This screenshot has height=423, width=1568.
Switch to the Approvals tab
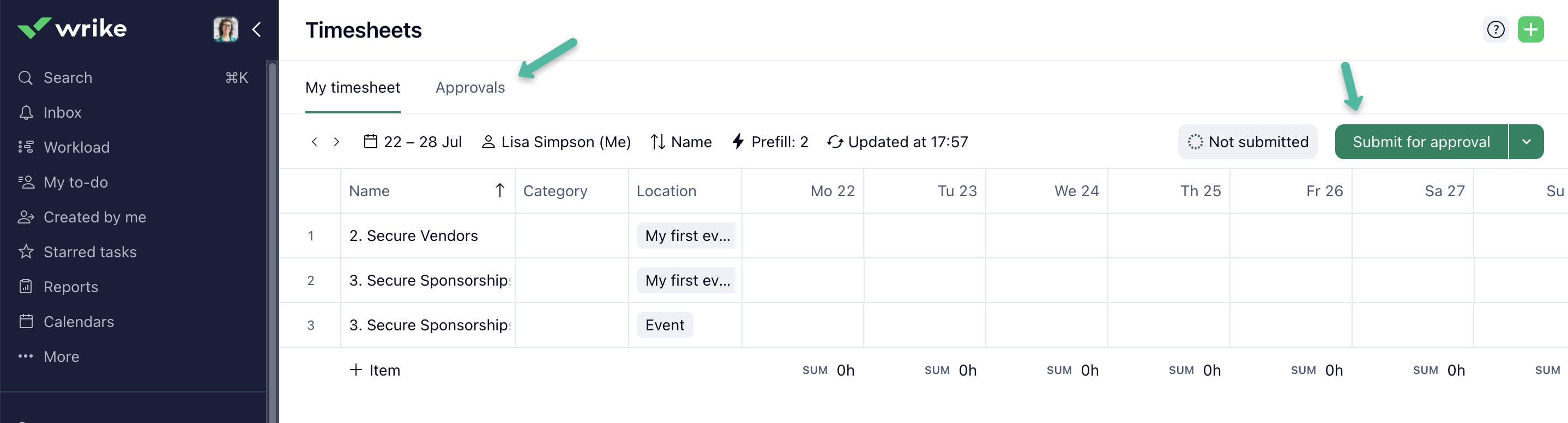tap(470, 88)
